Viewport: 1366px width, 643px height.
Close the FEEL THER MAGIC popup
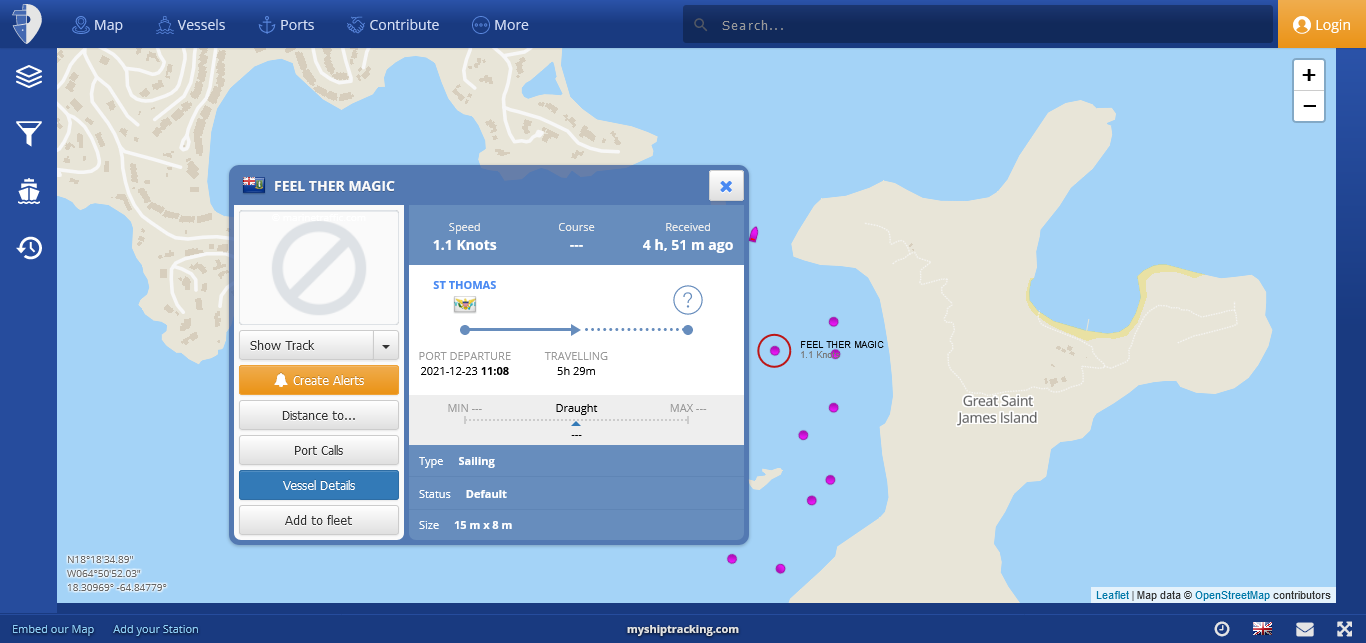coord(726,186)
